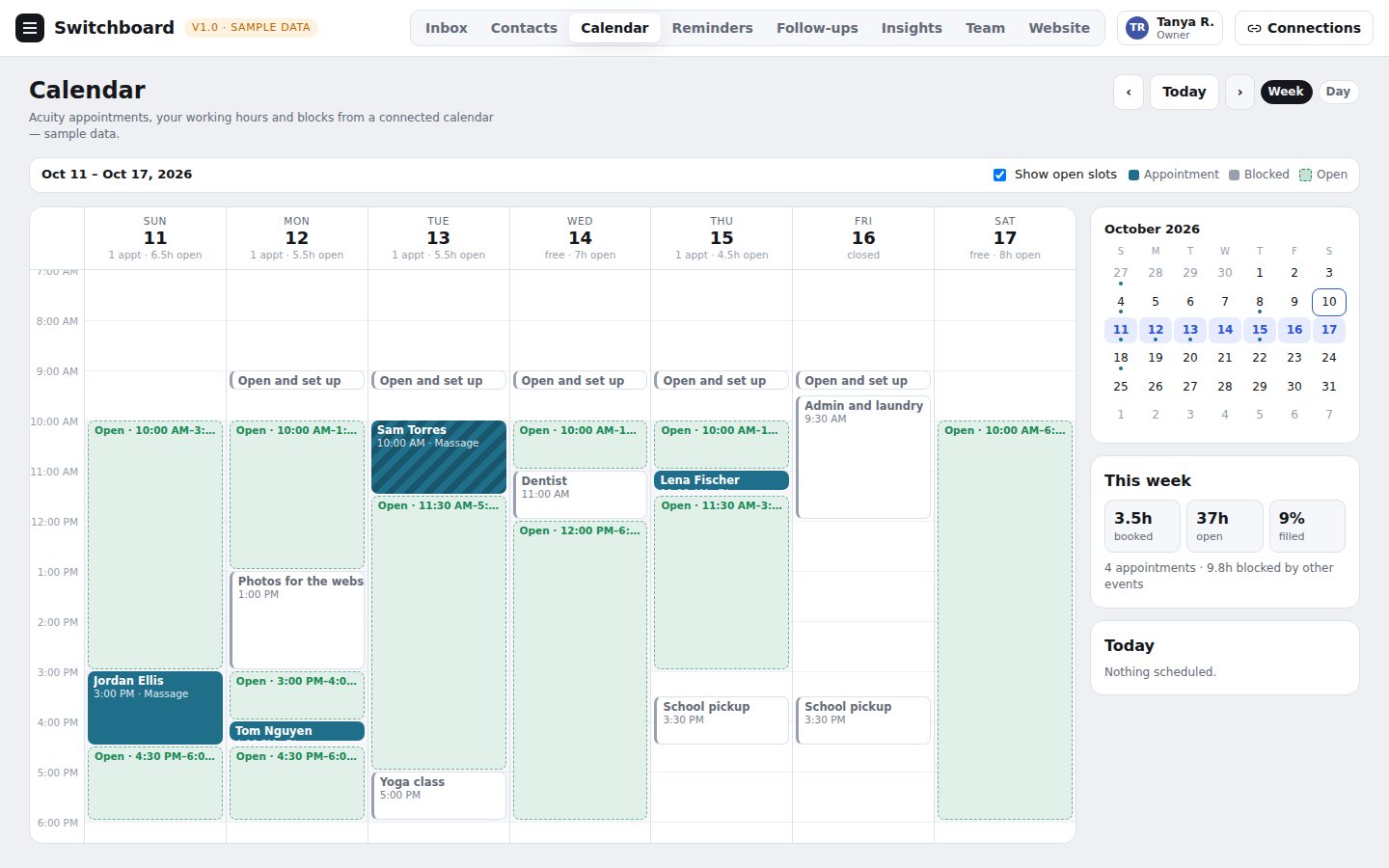Select Yoga class 5:00 PM block
Image resolution: width=1389 pixels, height=868 pixels.
point(439,796)
